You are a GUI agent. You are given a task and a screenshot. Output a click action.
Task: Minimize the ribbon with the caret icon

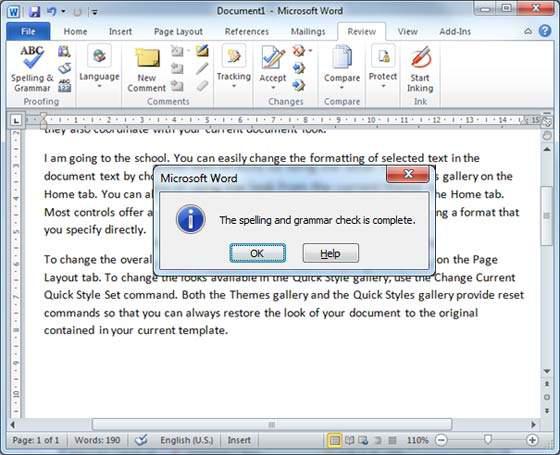pyautogui.click(x=528, y=31)
